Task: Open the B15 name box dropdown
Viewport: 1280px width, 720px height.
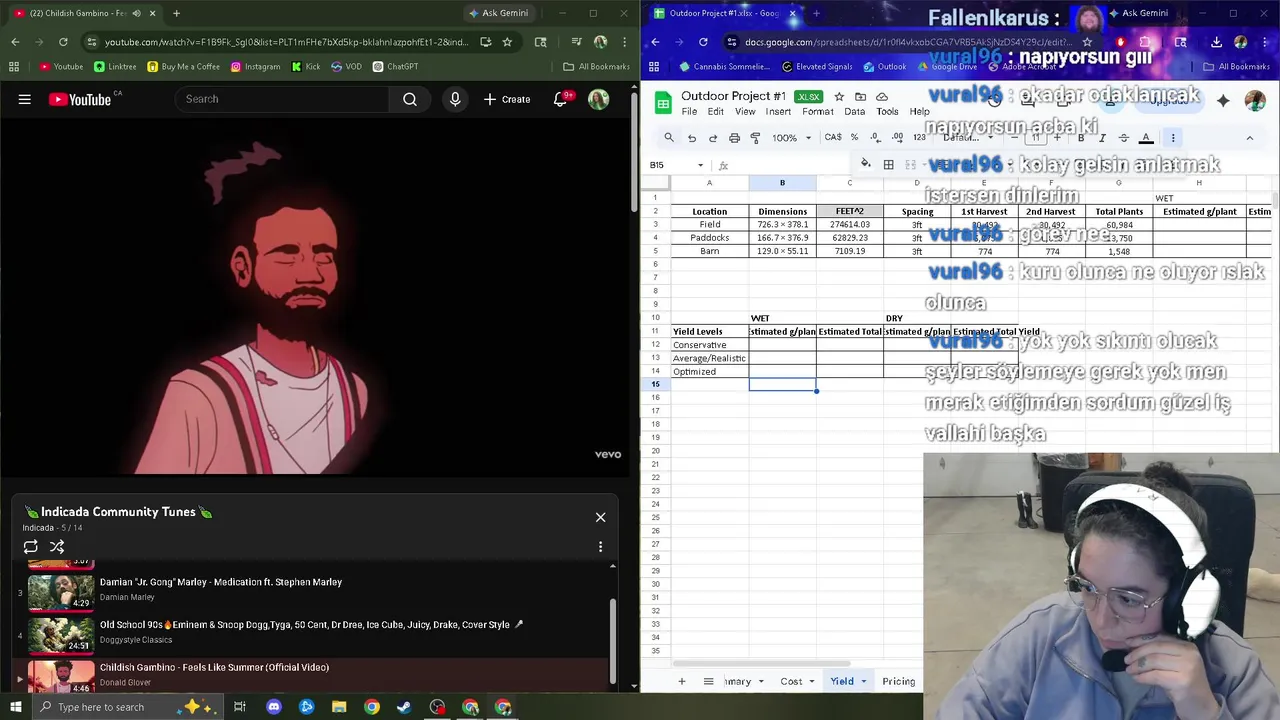Action: click(700, 165)
